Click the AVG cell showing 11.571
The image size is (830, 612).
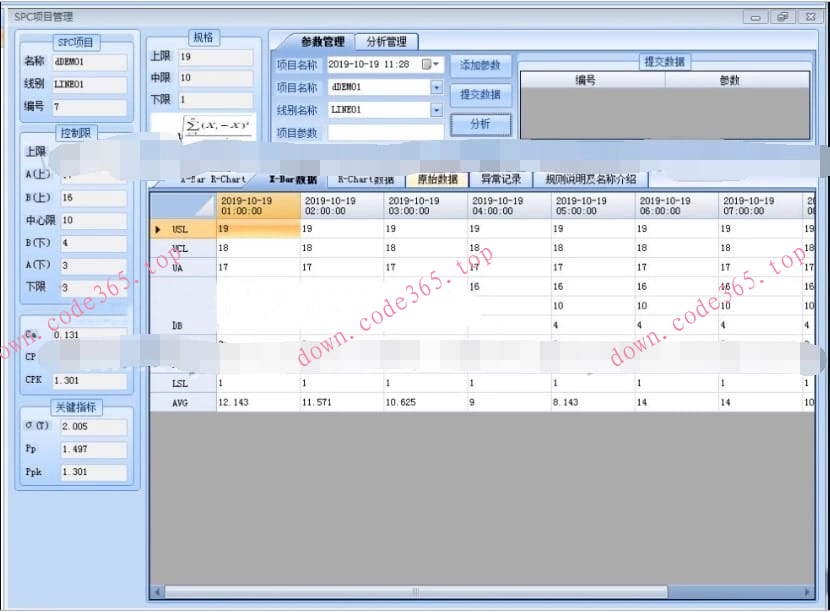[x=342, y=403]
